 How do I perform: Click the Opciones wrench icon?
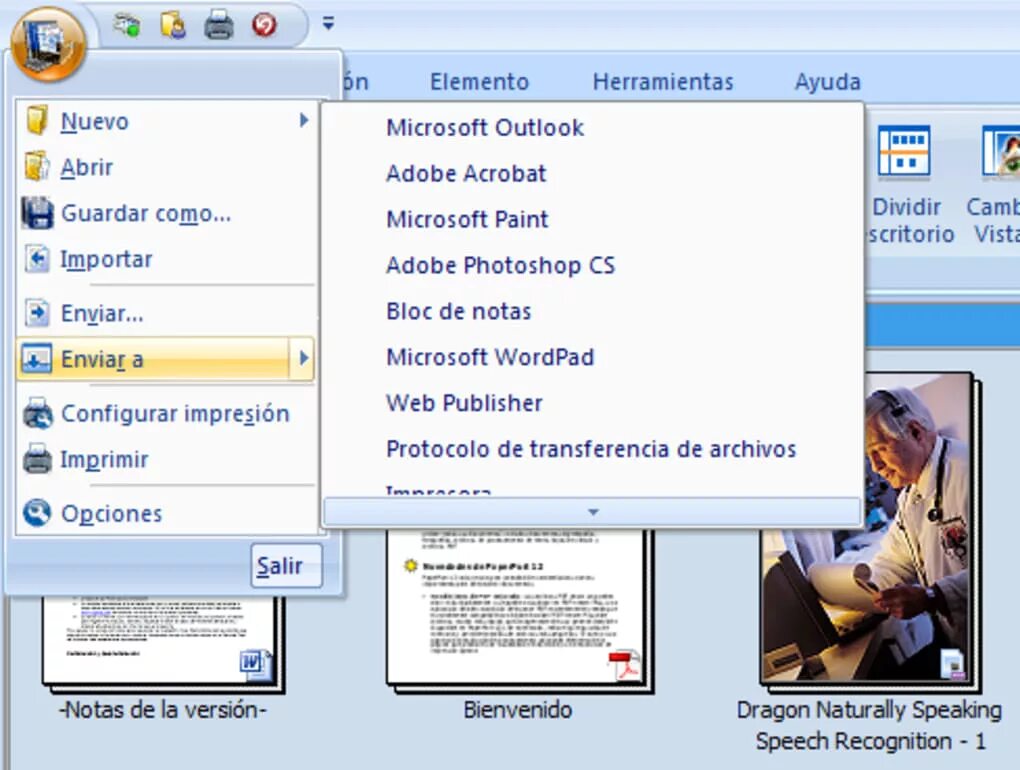tap(36, 513)
